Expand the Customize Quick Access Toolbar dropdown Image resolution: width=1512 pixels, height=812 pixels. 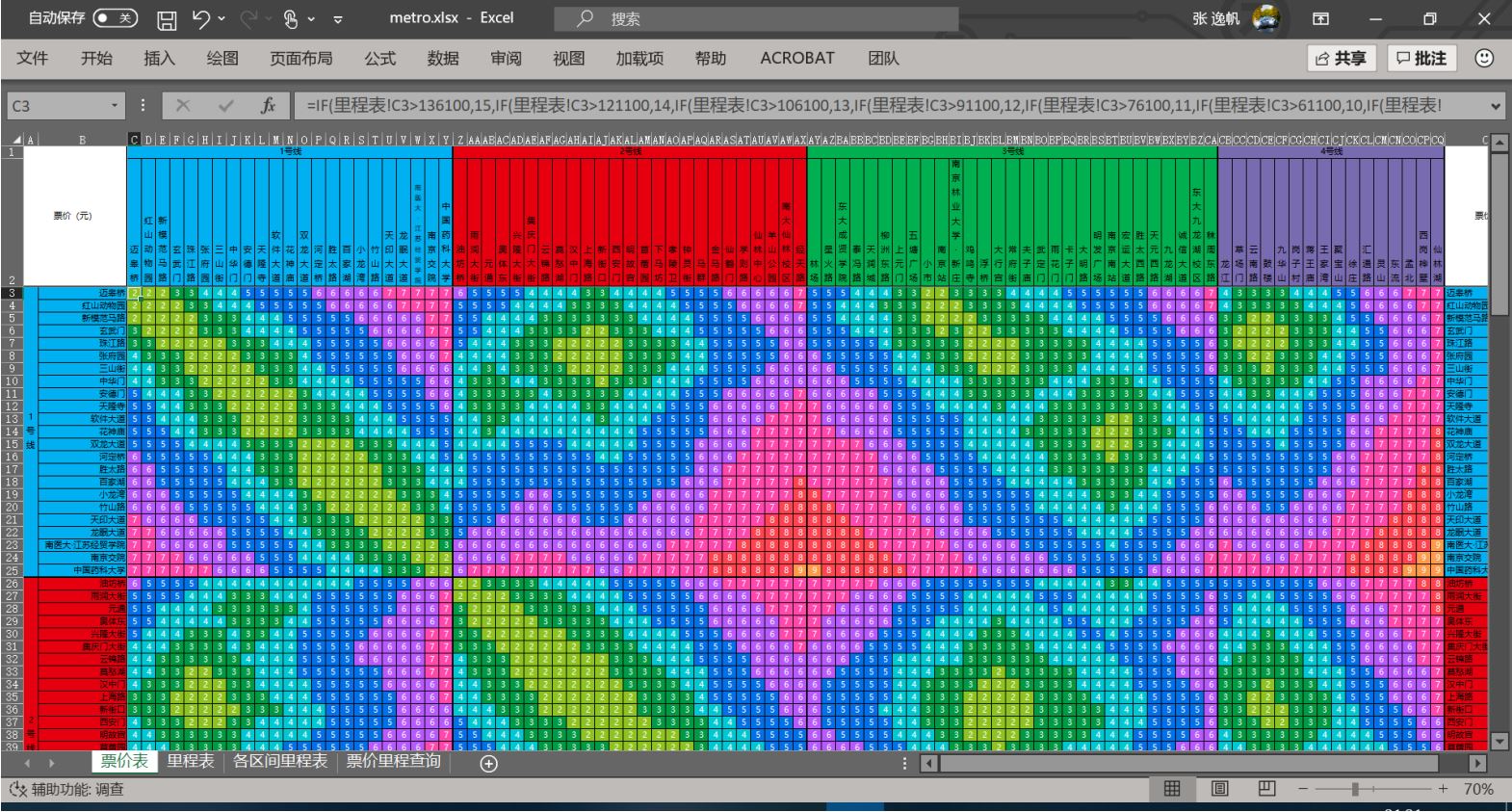tap(338, 19)
